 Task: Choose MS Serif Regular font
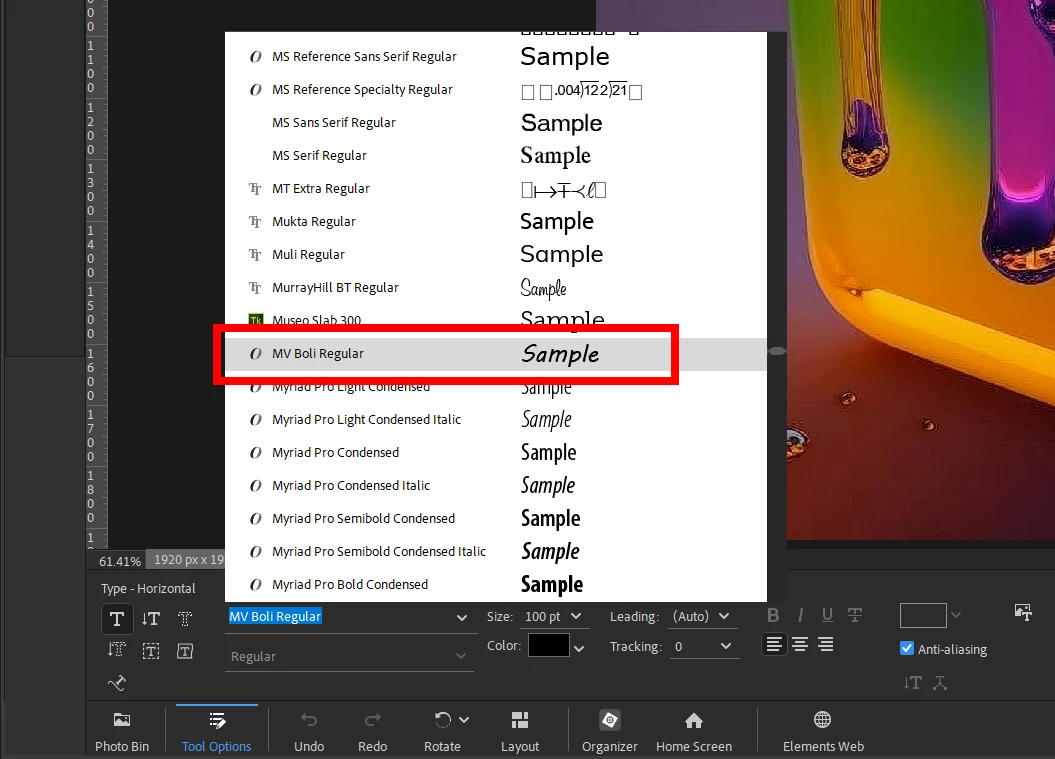click(x=496, y=155)
